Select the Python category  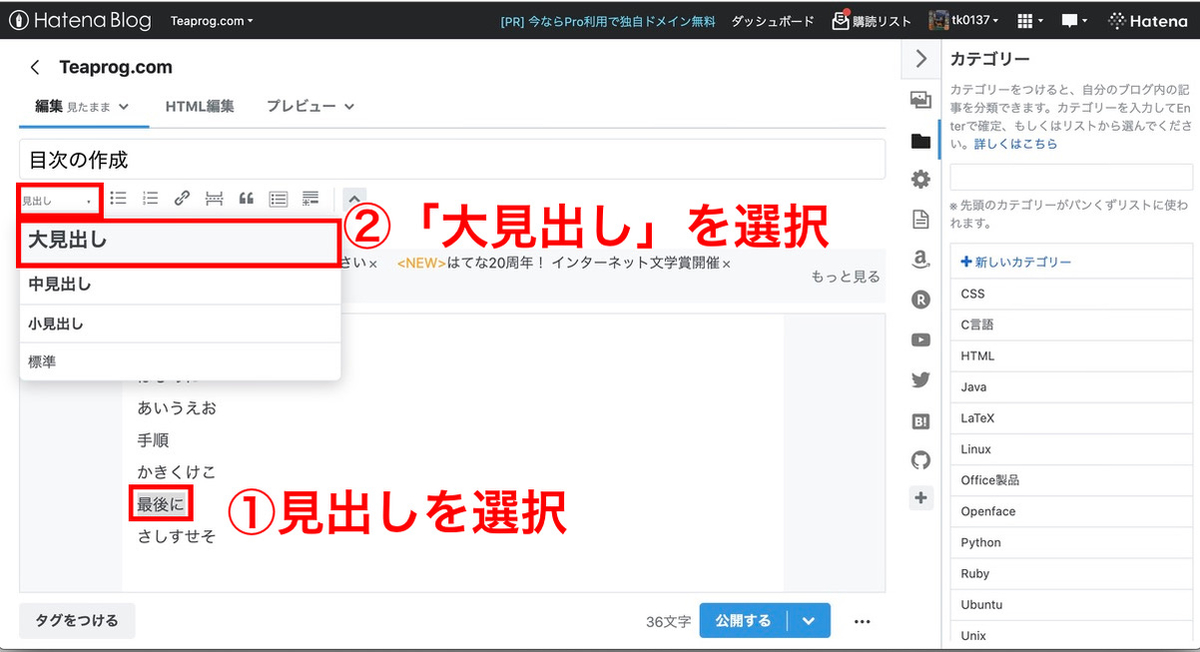click(1071, 542)
